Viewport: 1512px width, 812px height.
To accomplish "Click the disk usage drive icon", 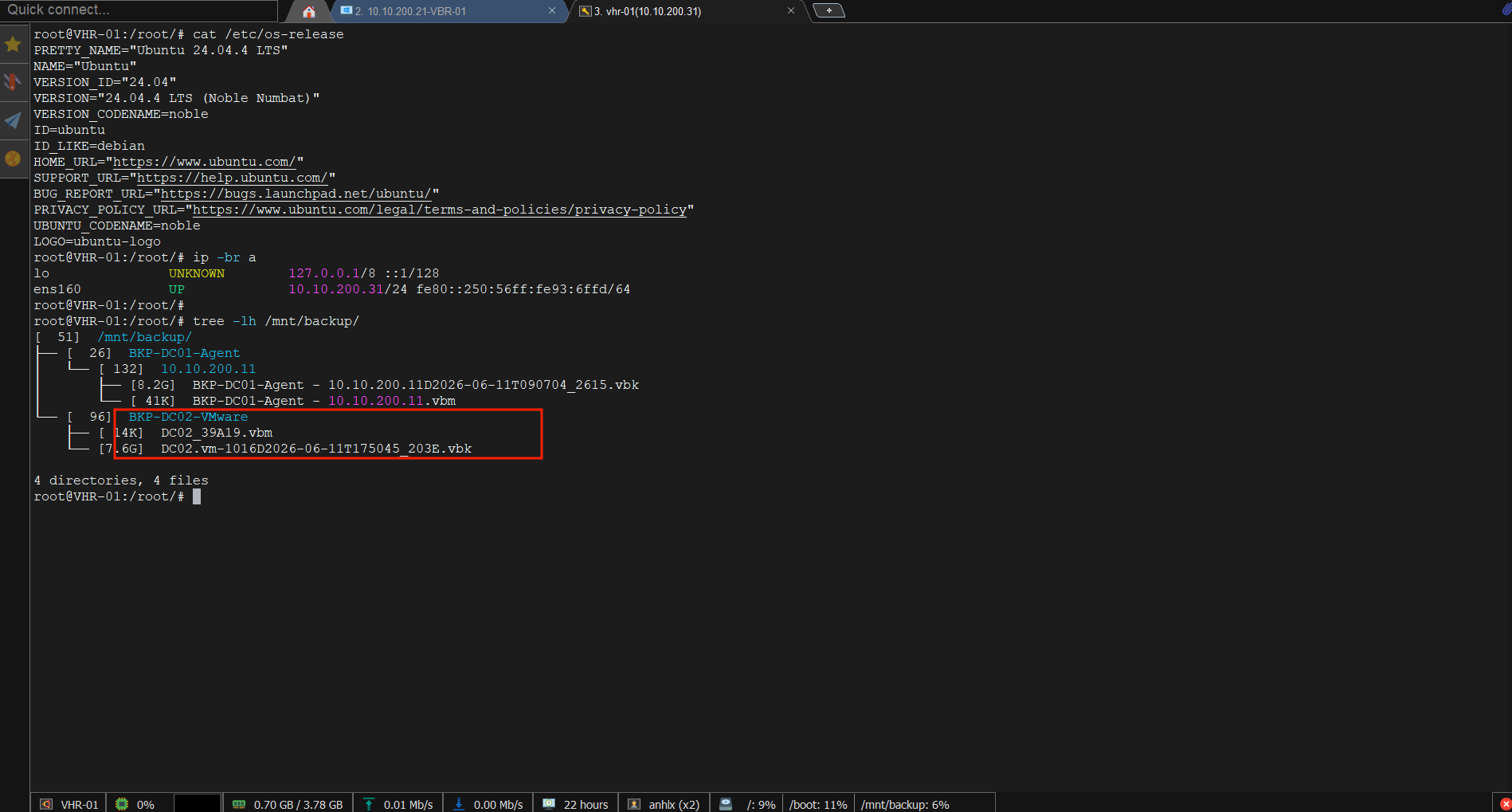I will coord(726,804).
